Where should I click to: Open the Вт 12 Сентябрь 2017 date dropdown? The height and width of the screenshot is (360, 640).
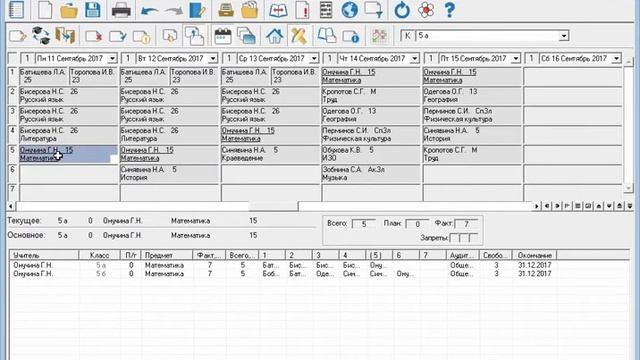click(x=213, y=59)
